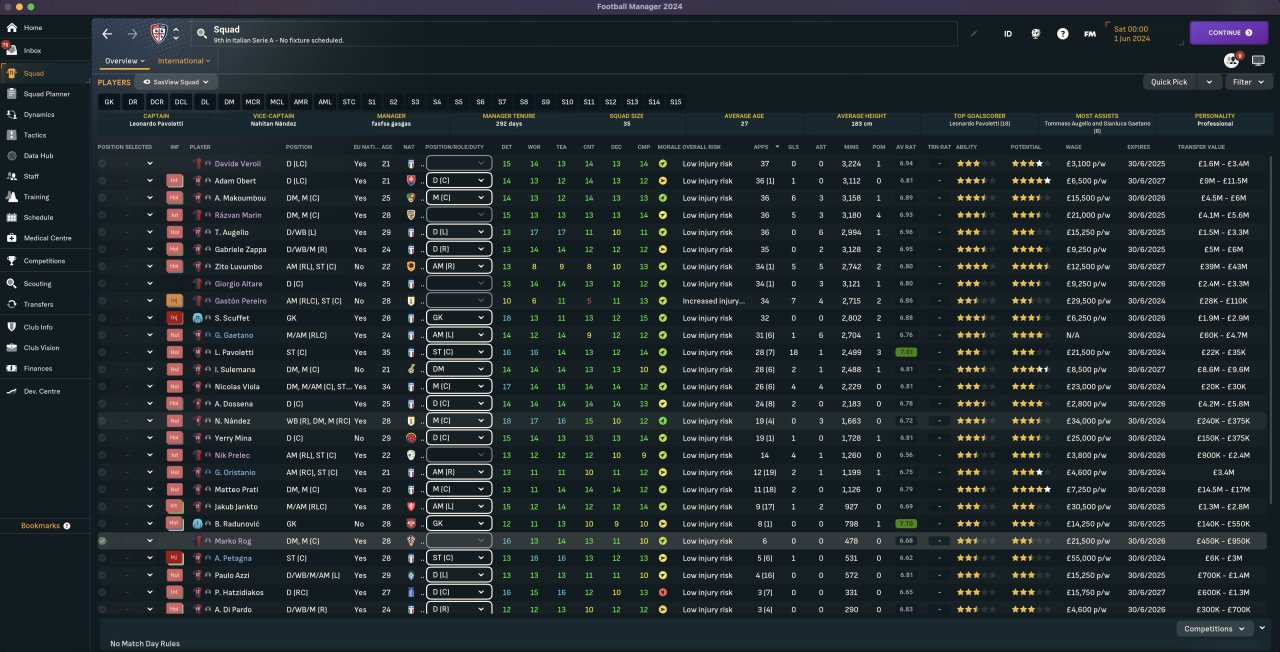Open Razvan Marin's player profile
Image resolution: width=1280 pixels, height=652 pixels.
tap(238, 215)
